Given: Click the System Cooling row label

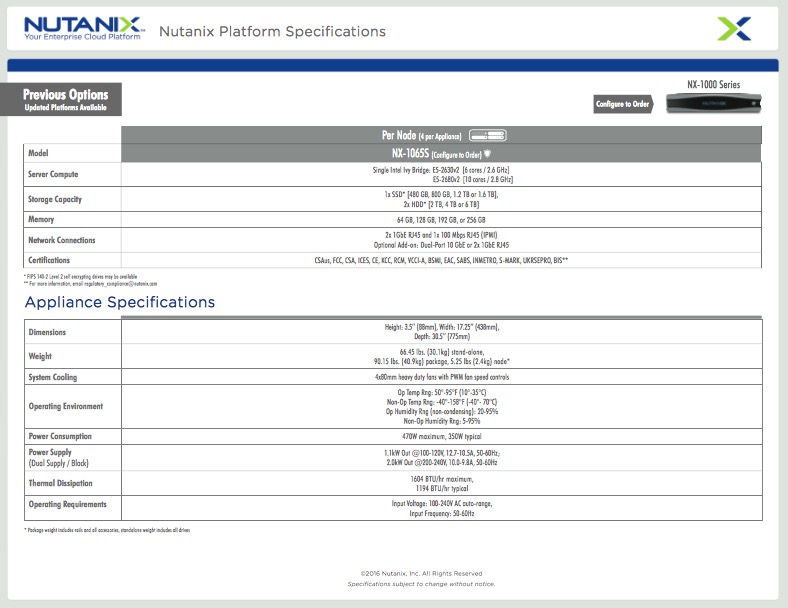Looking at the screenshot, I should tap(52, 377).
